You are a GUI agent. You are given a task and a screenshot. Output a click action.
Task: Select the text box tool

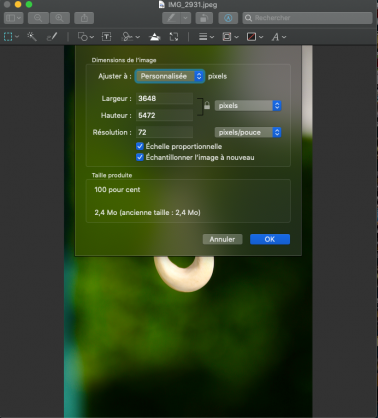point(107,37)
